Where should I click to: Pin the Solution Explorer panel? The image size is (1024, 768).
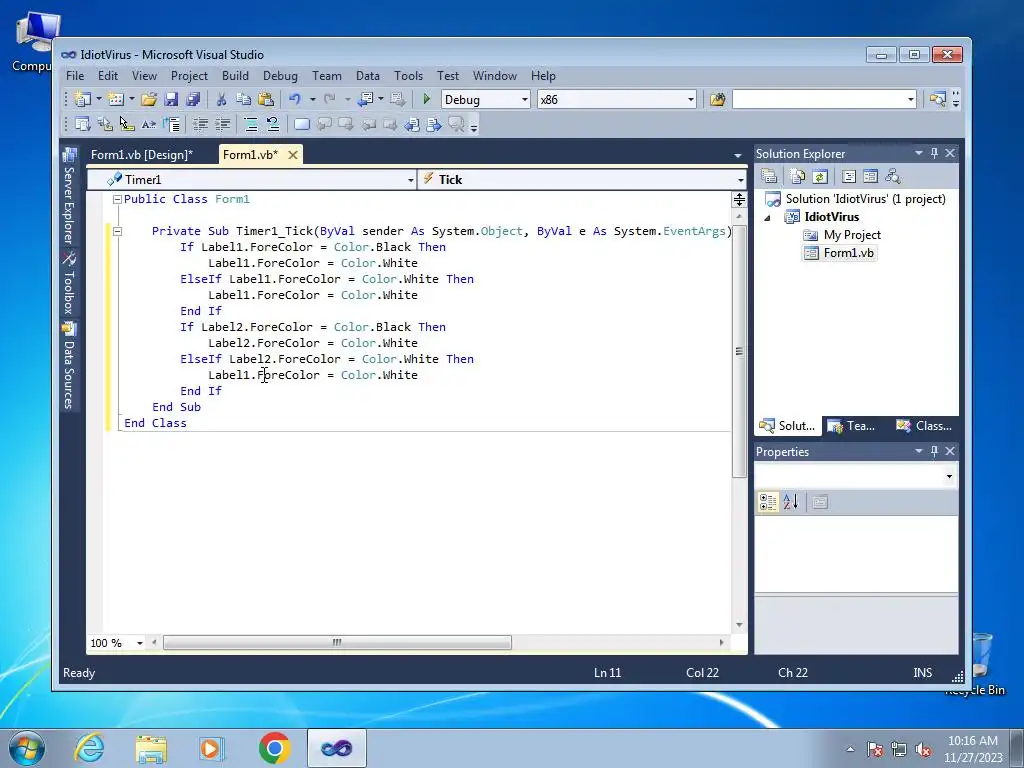coord(934,153)
